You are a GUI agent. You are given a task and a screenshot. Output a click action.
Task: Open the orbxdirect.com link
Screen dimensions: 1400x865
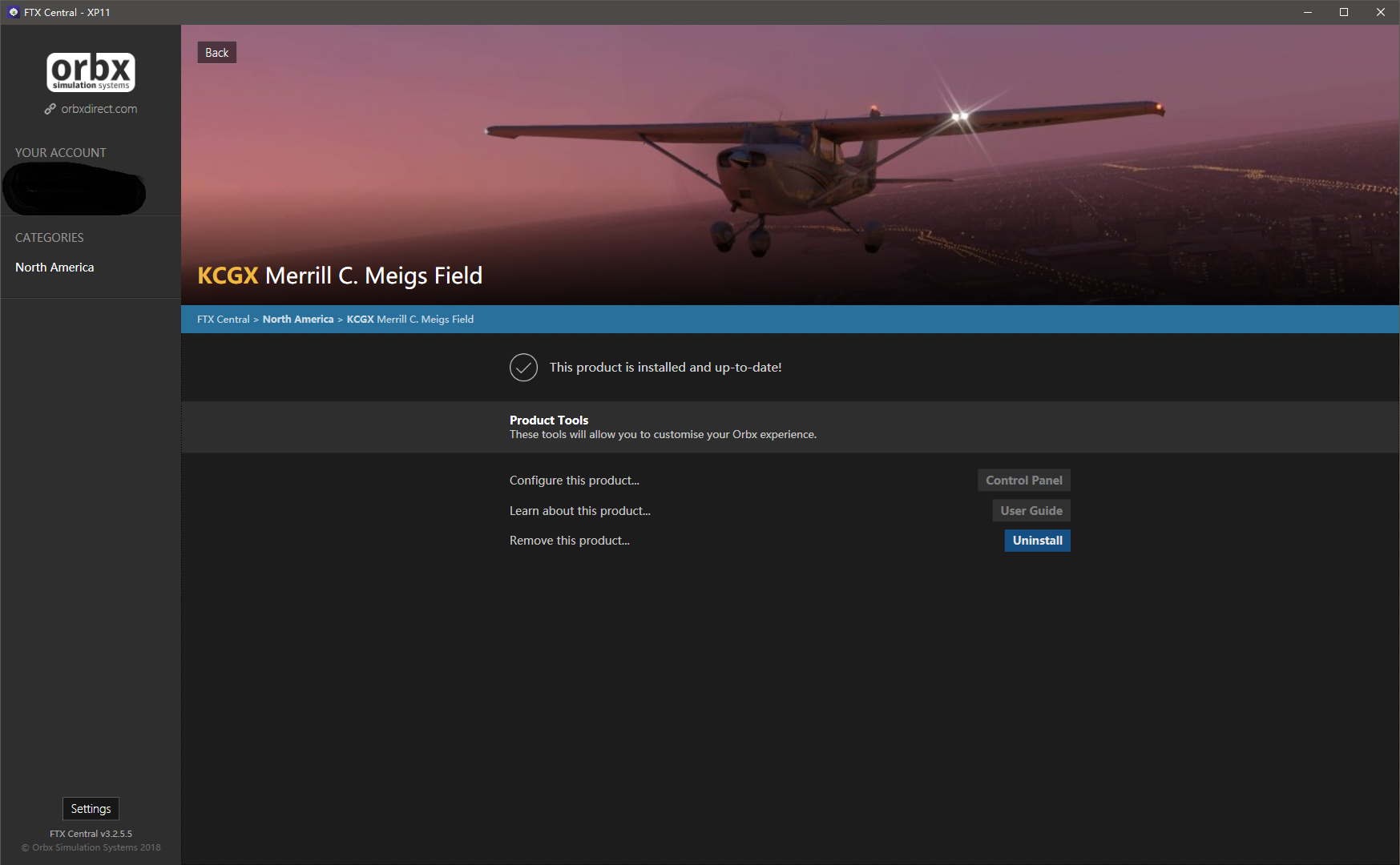click(99, 109)
